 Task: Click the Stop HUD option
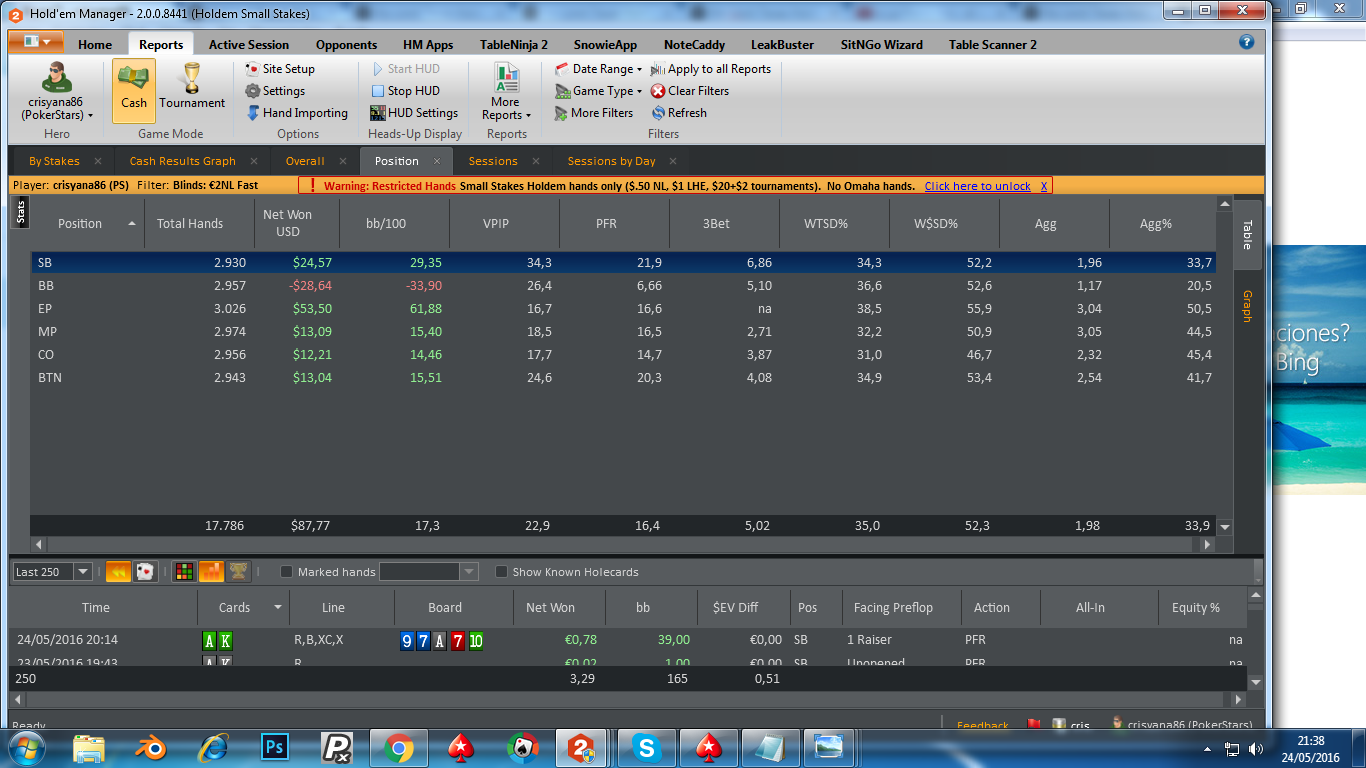click(405, 91)
